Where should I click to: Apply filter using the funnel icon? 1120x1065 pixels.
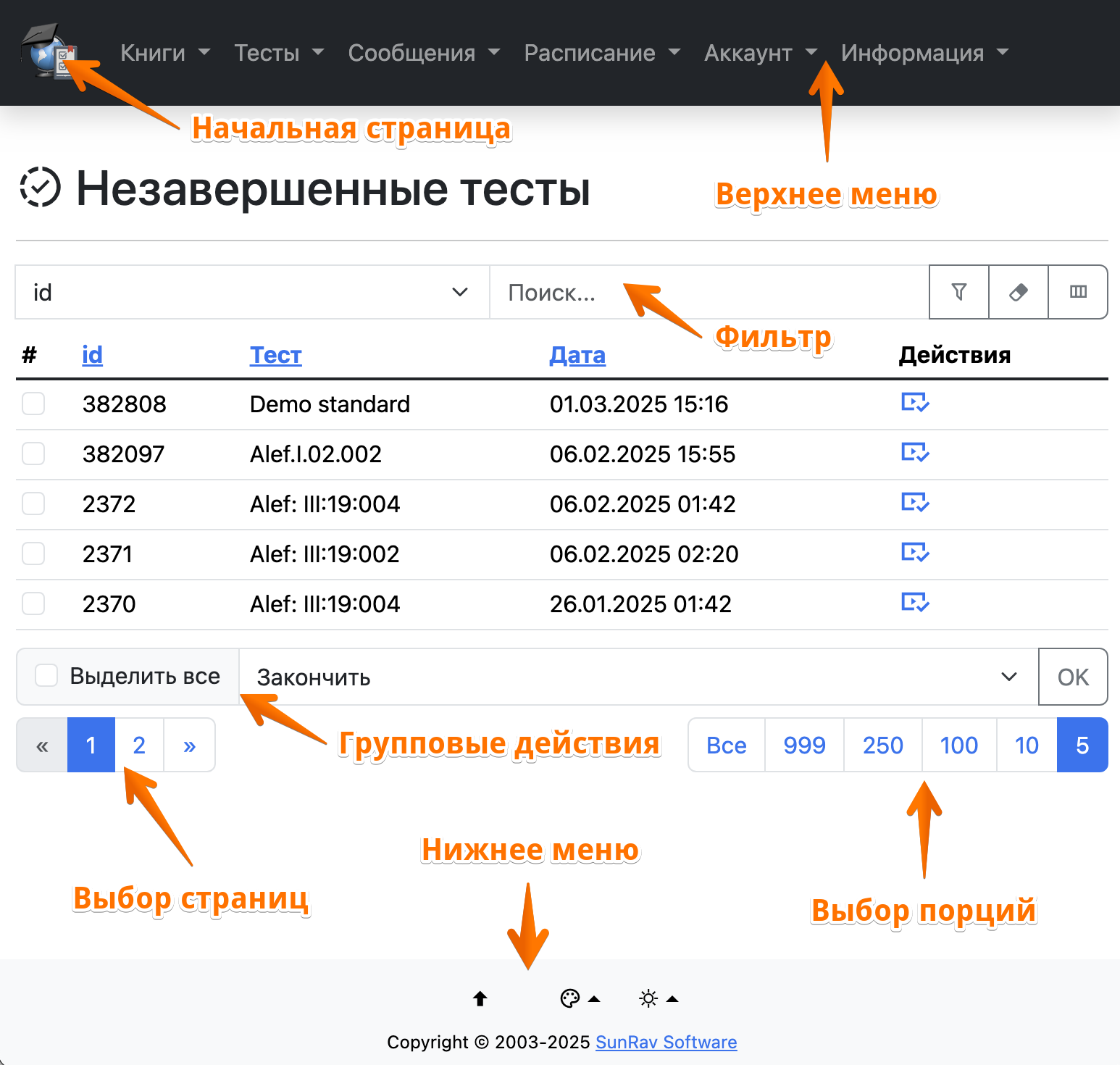pyautogui.click(x=958, y=292)
